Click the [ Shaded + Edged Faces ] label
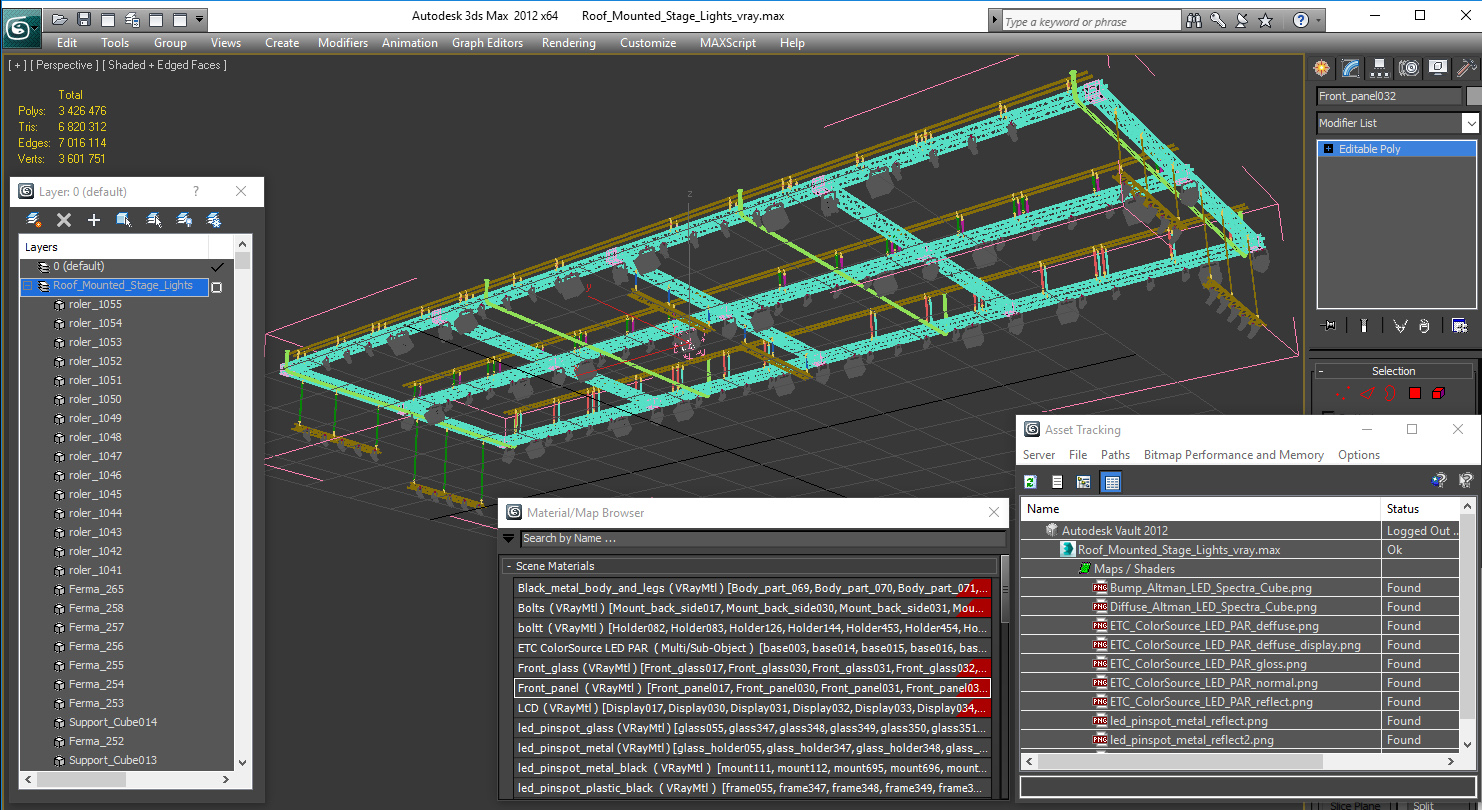The image size is (1482, 810). tap(165, 65)
